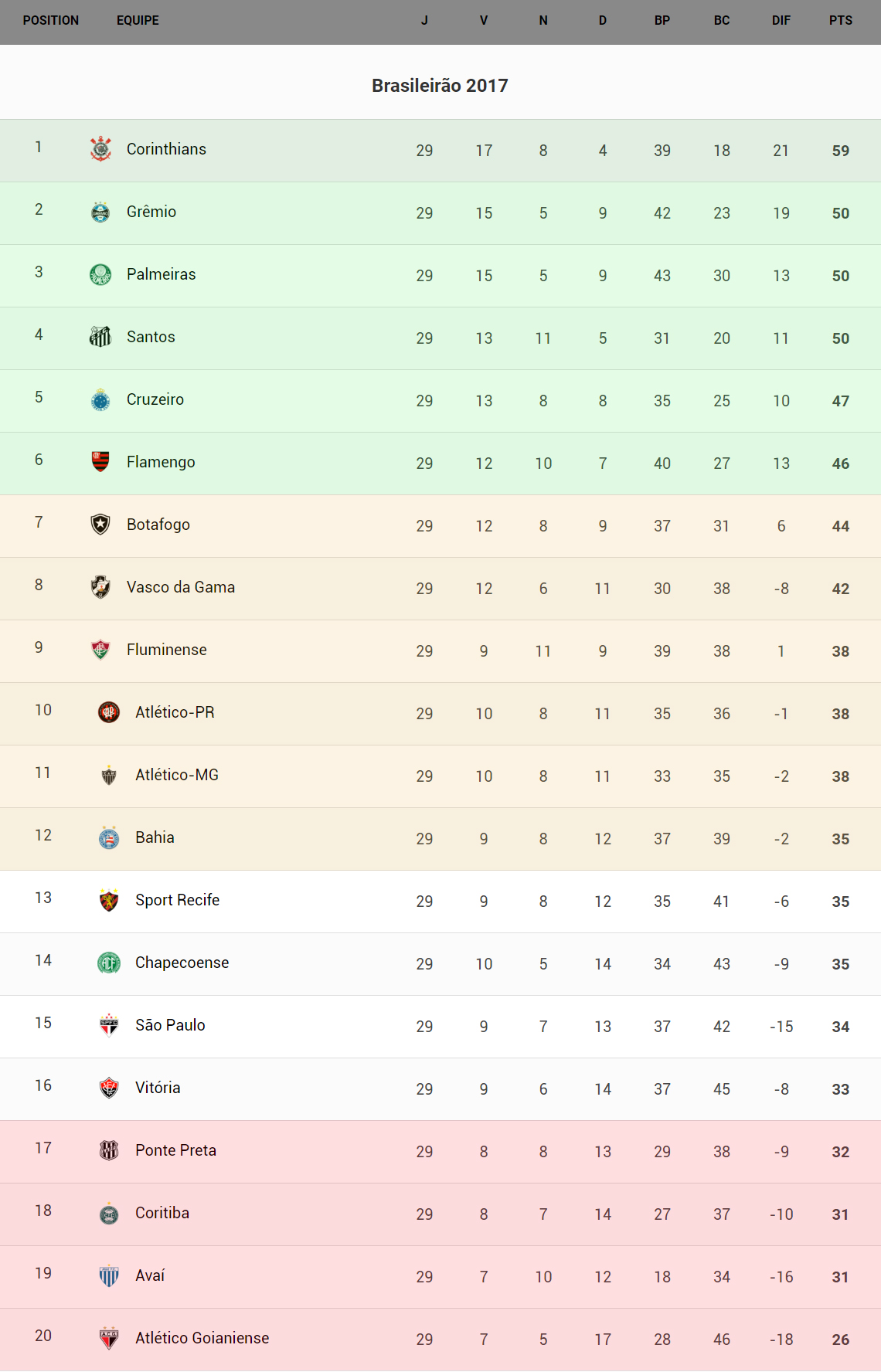Click the Santos striped shield logo
This screenshot has width=881, height=1372.
pyautogui.click(x=100, y=337)
